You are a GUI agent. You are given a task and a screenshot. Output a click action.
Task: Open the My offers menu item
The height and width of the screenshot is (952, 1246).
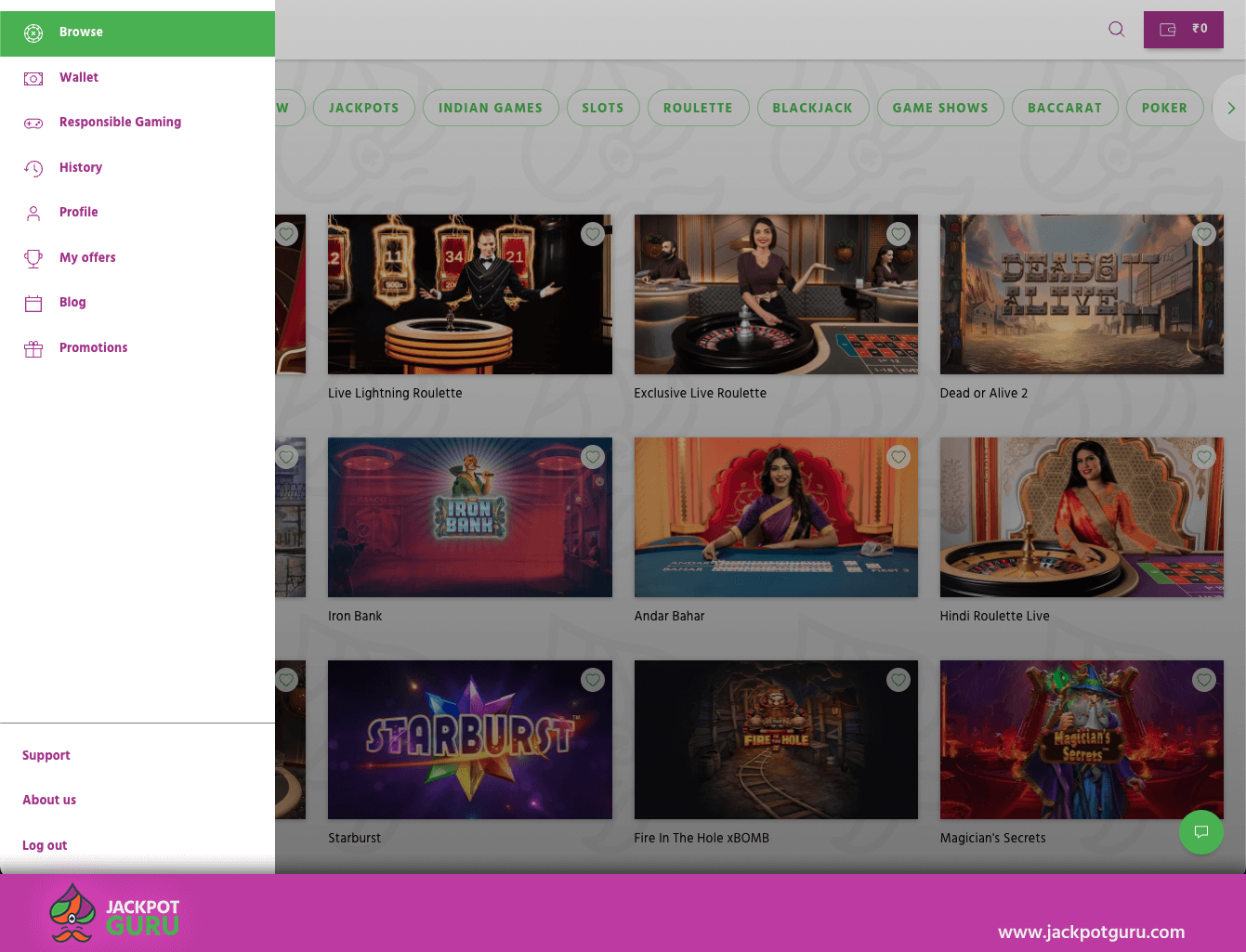138,258
